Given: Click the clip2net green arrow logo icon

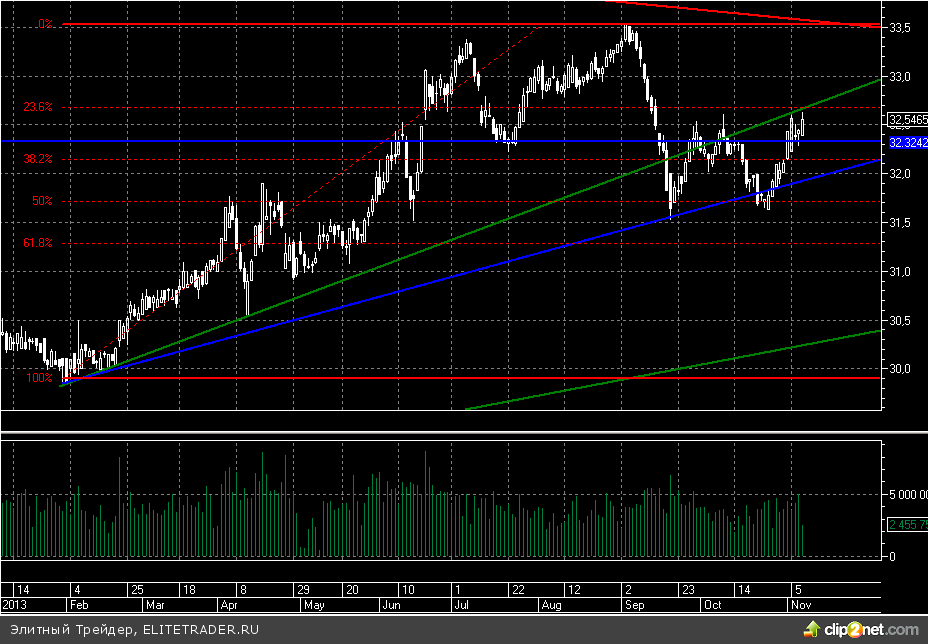Looking at the screenshot, I should [813, 629].
